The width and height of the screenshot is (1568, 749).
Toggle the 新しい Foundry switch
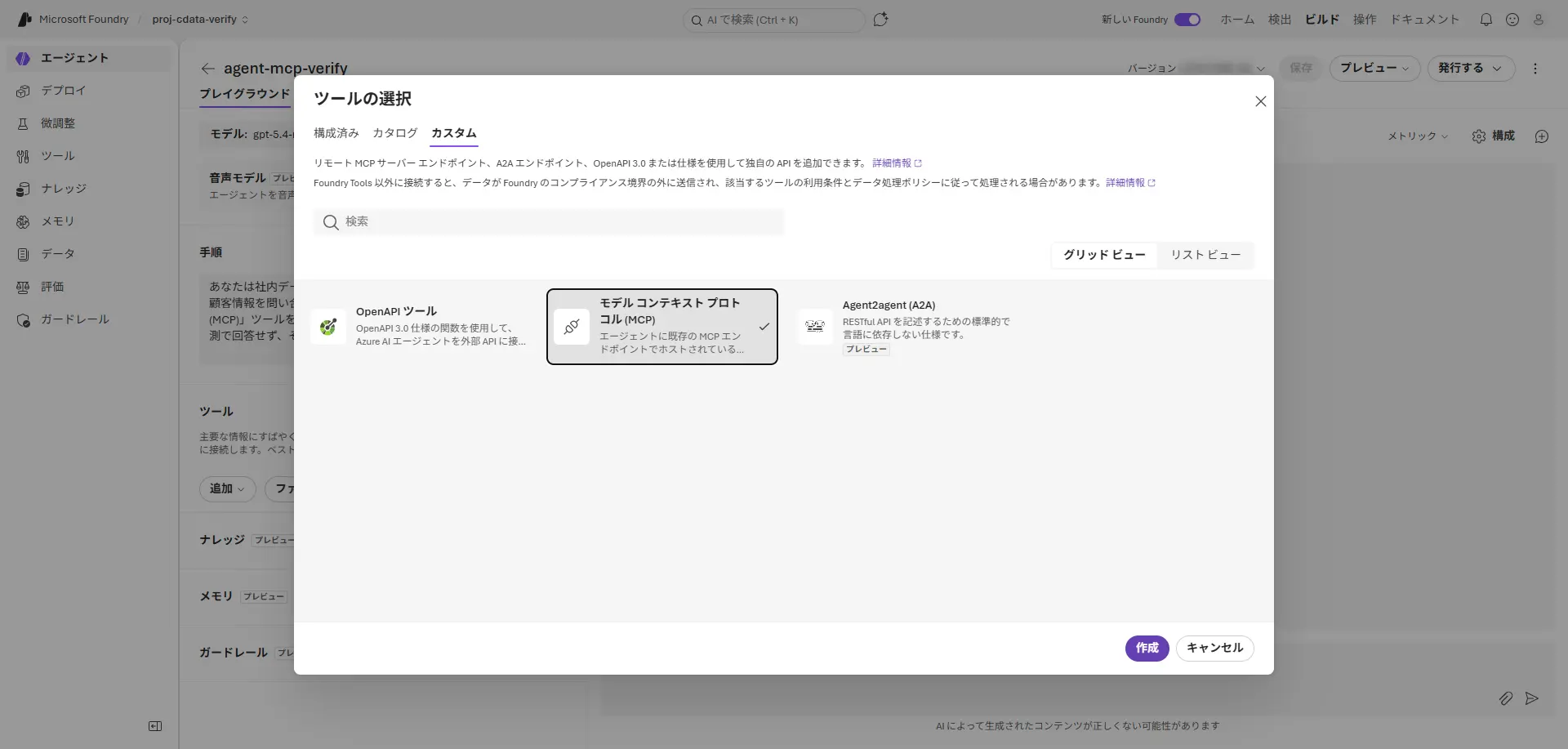(1187, 20)
